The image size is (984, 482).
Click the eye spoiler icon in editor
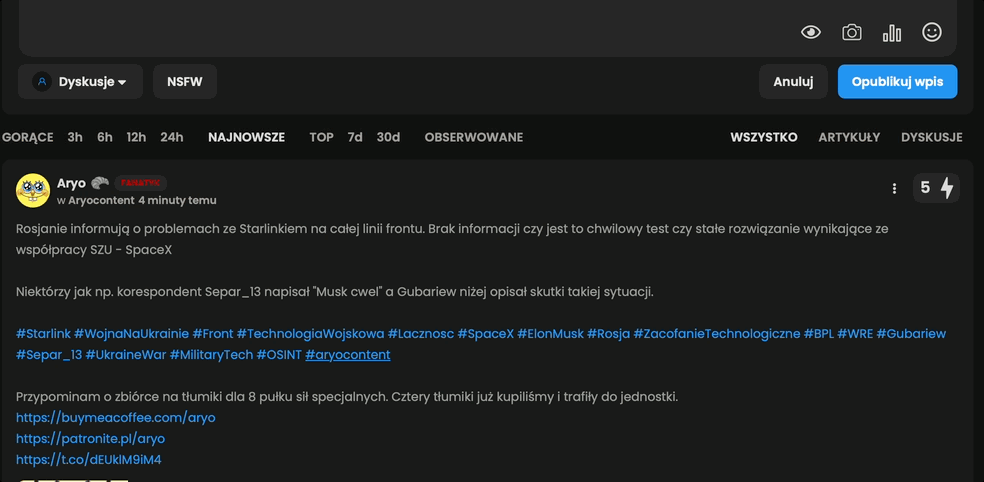pyautogui.click(x=811, y=33)
